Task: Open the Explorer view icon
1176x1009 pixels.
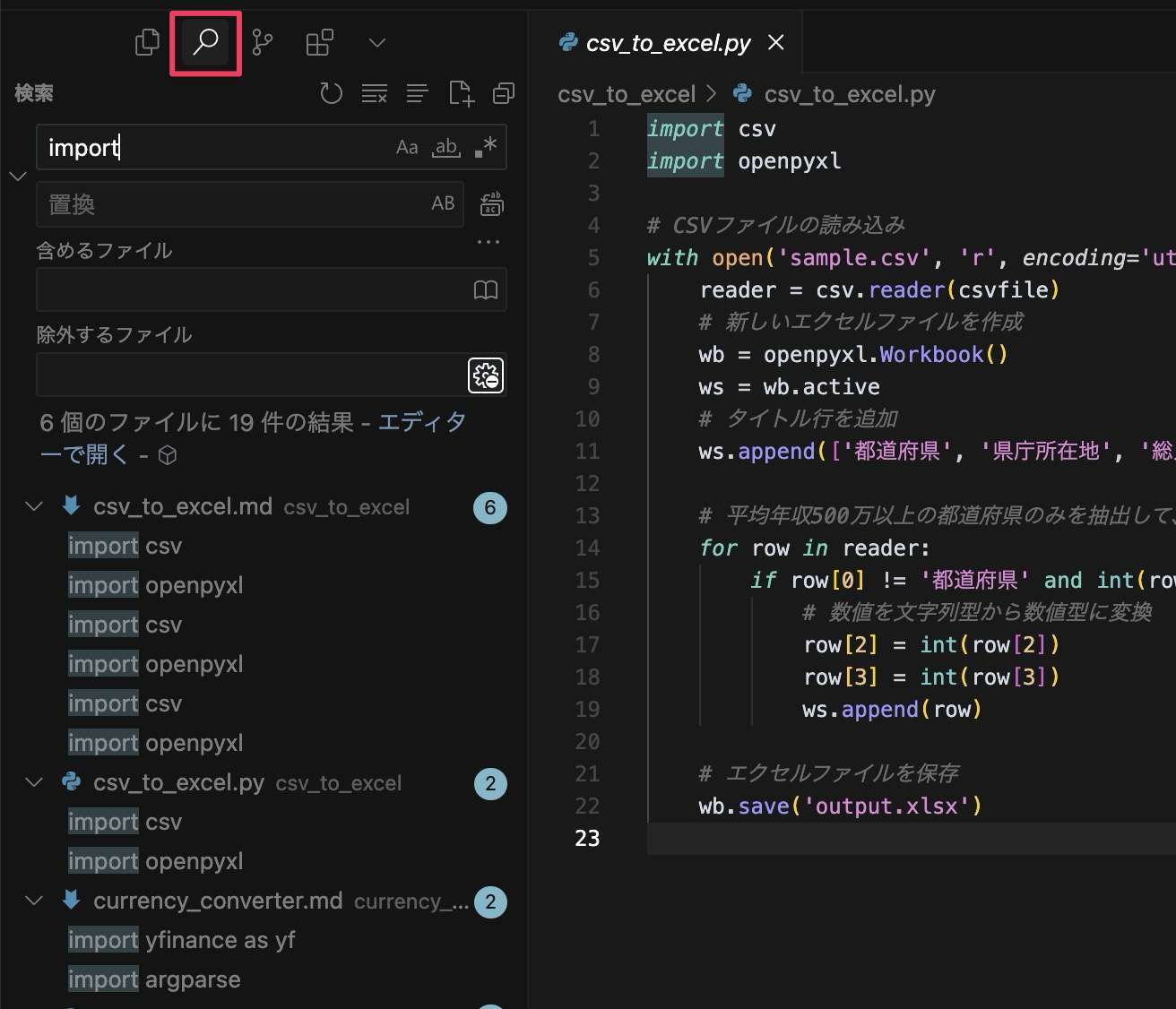Action: pyautogui.click(x=147, y=42)
